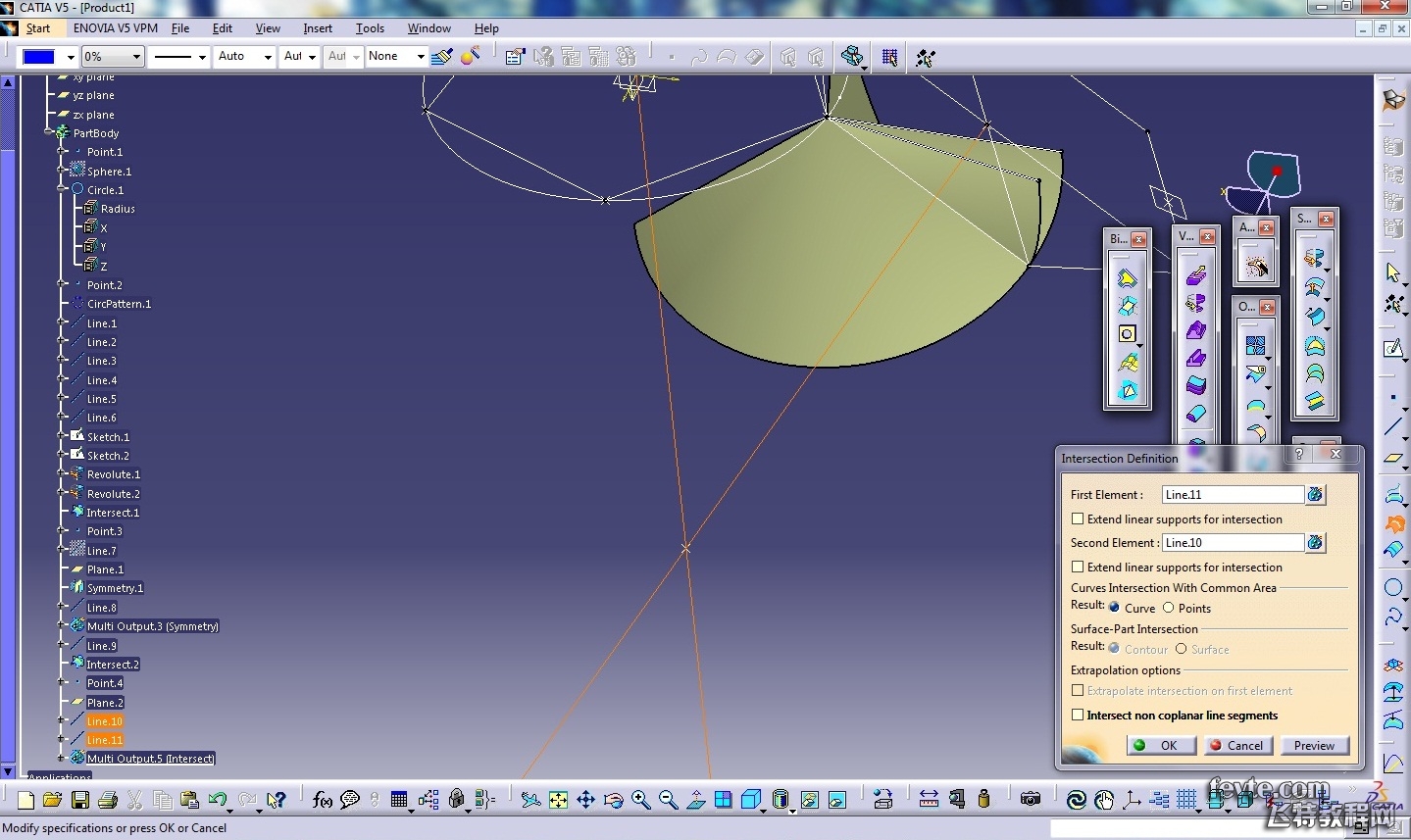Click the Normal View icon
1411x840 pixels.
click(x=695, y=800)
